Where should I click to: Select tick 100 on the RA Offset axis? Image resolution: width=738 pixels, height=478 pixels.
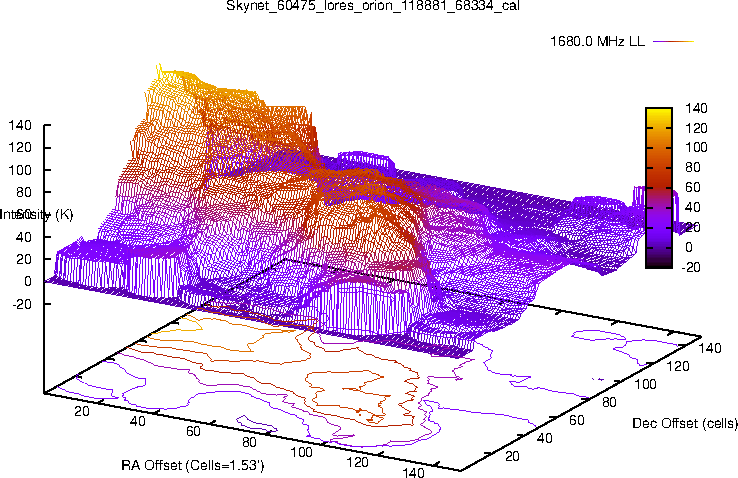301,452
